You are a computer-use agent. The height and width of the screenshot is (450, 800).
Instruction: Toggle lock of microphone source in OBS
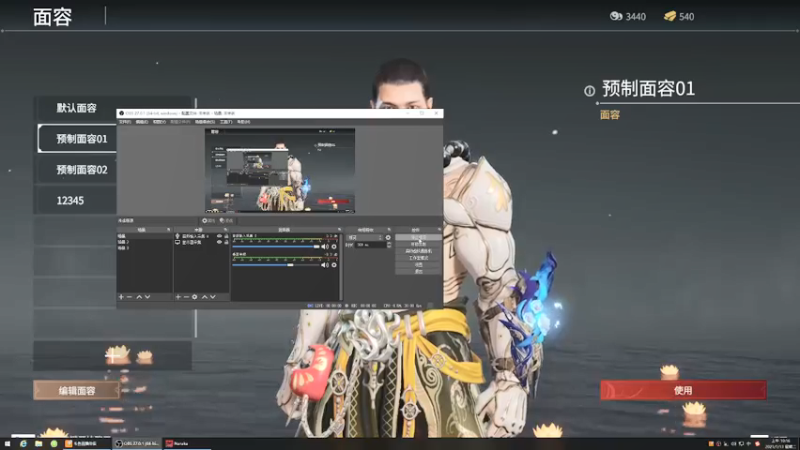click(x=226, y=236)
